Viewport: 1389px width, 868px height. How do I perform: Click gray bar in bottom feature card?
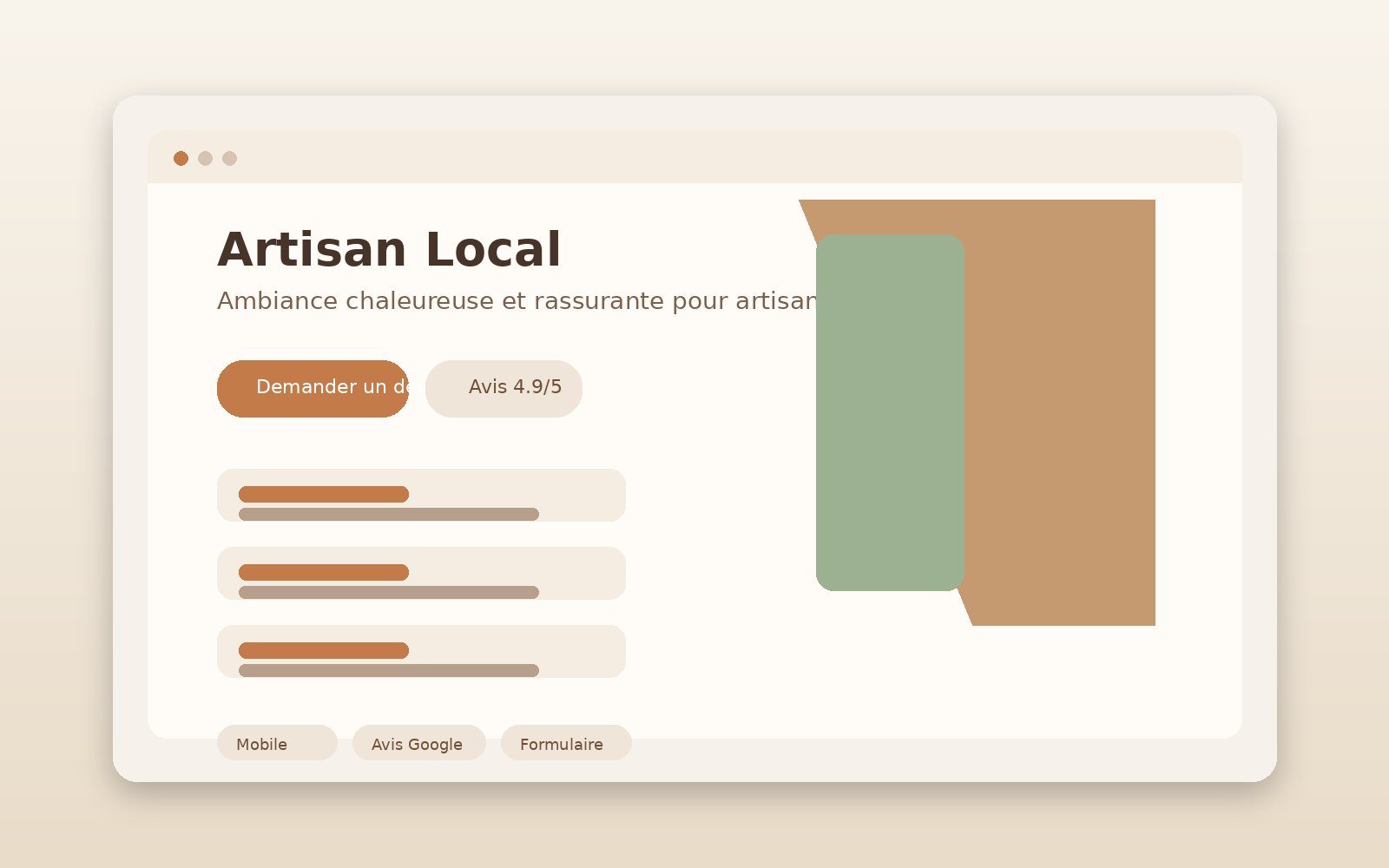pyautogui.click(x=388, y=670)
